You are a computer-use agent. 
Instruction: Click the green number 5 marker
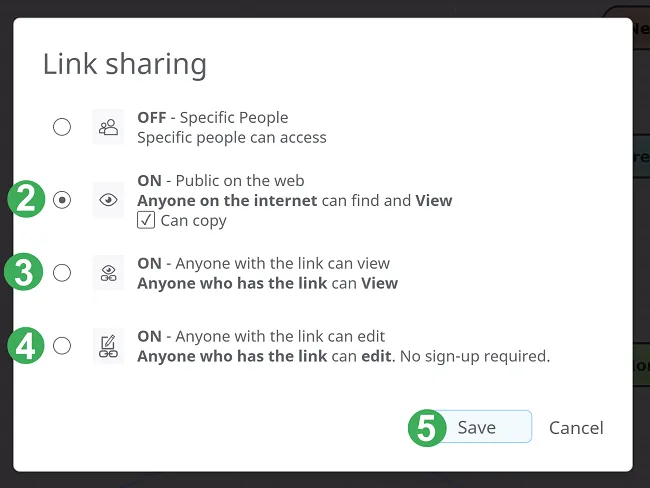point(427,428)
